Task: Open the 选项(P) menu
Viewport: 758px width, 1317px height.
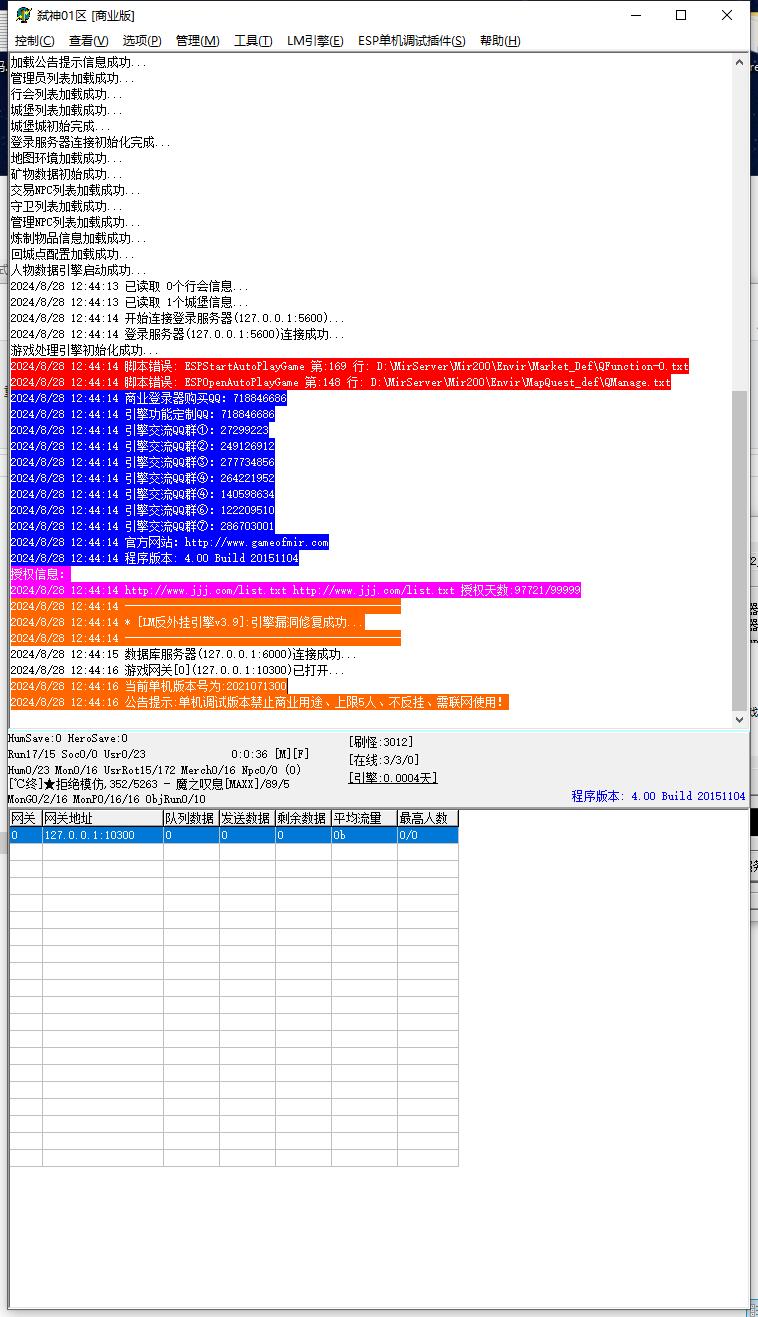Action: (x=141, y=41)
